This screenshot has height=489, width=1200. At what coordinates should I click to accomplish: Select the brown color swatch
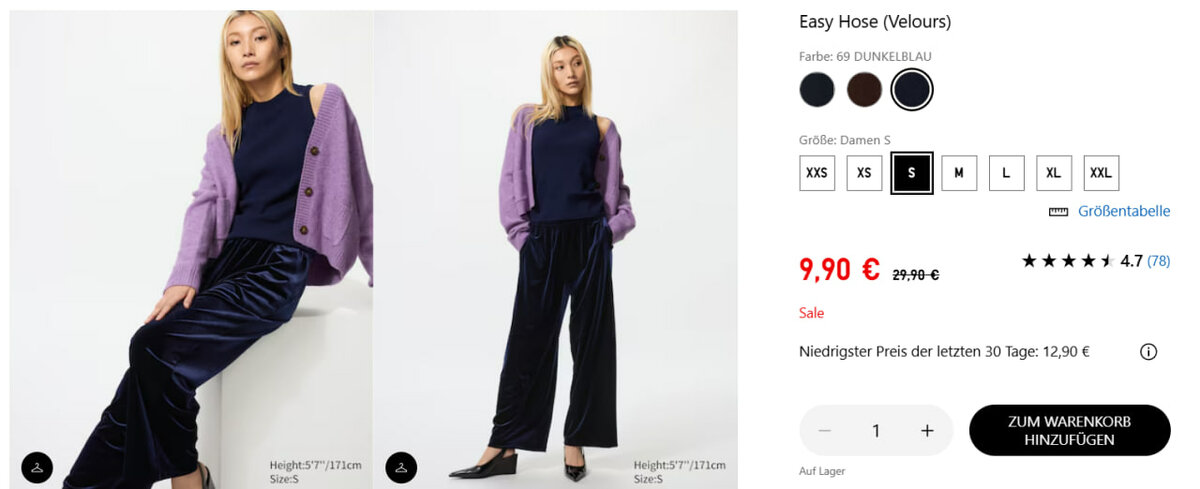click(864, 90)
